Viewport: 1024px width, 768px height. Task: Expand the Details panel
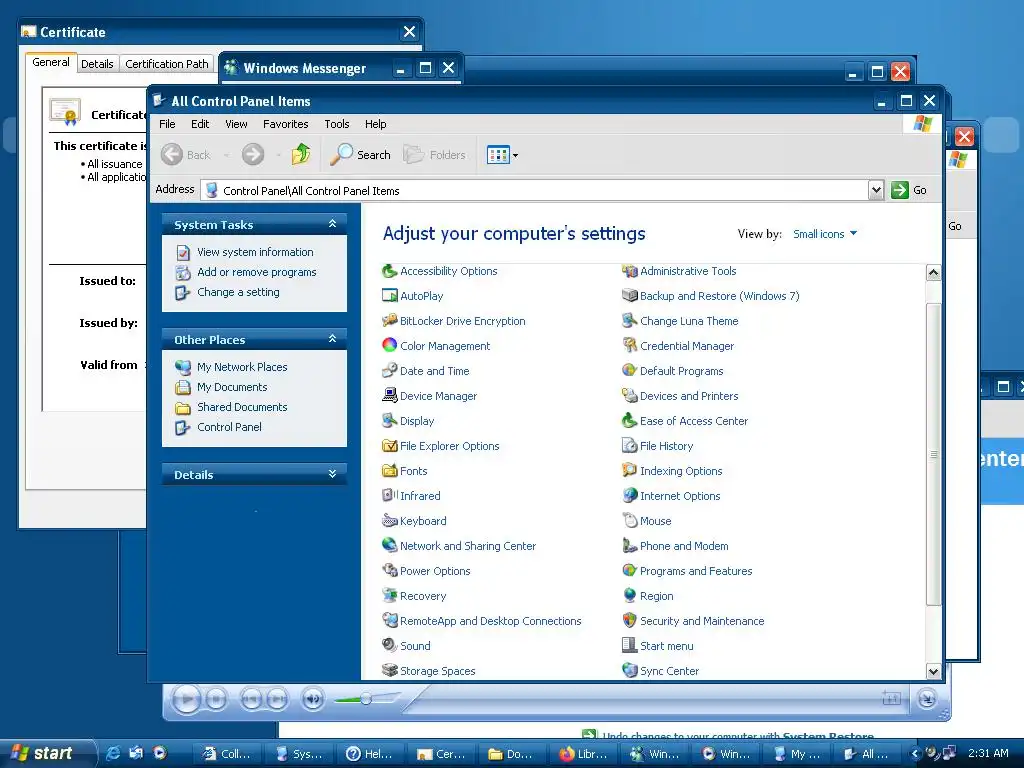[332, 474]
